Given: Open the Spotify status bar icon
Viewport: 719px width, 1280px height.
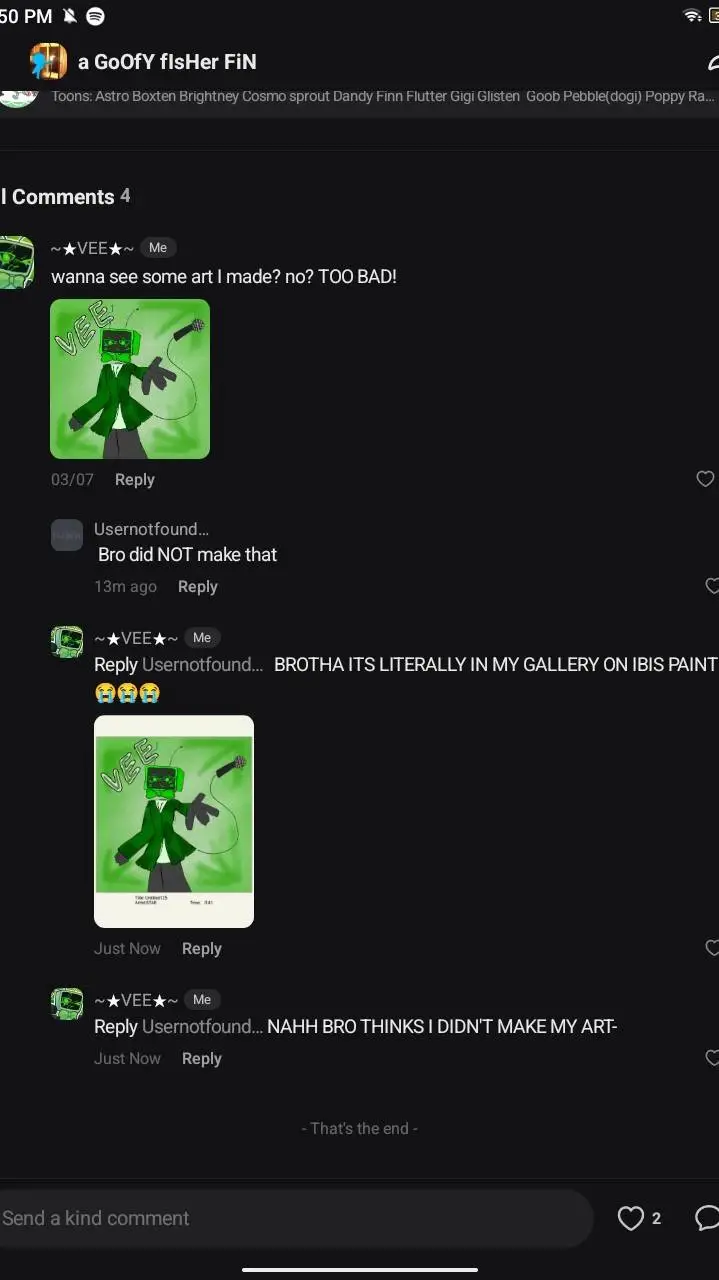Looking at the screenshot, I should tap(96, 16).
